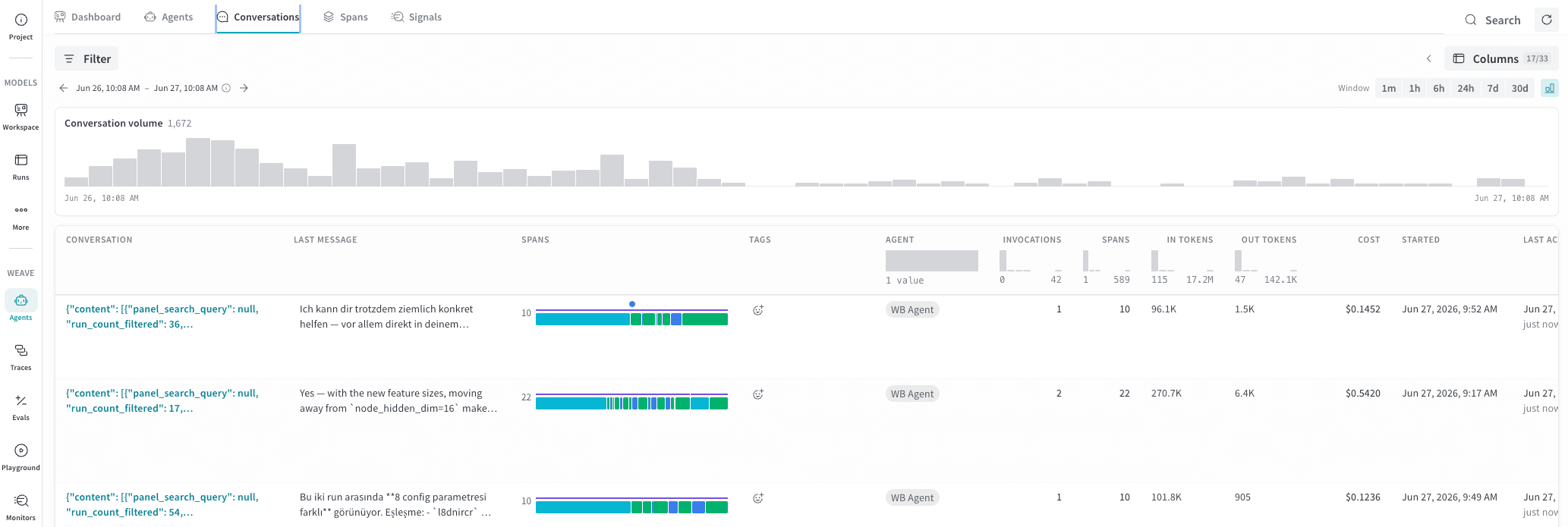Set window to 7d
Screen dimensions: 1568x527
1492,88
